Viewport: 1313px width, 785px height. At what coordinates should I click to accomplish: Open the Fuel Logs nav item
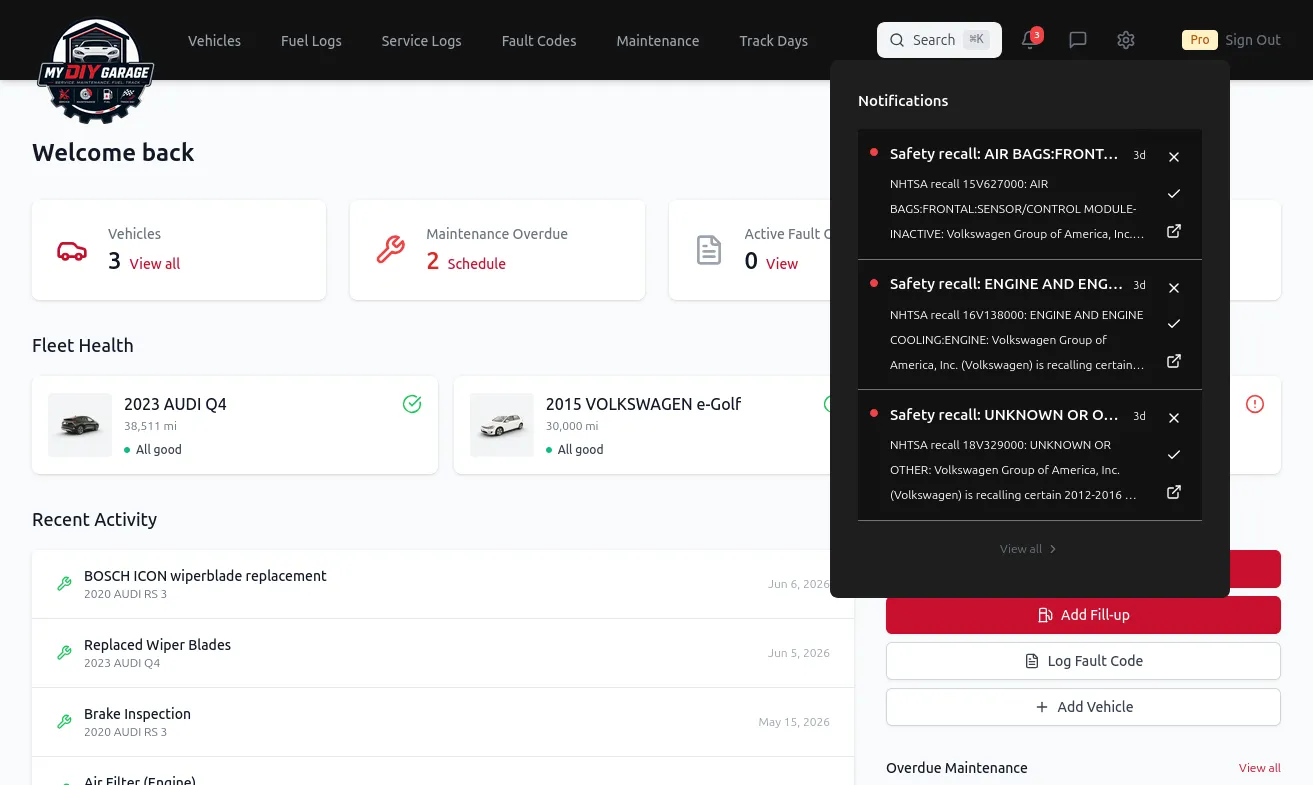[311, 41]
